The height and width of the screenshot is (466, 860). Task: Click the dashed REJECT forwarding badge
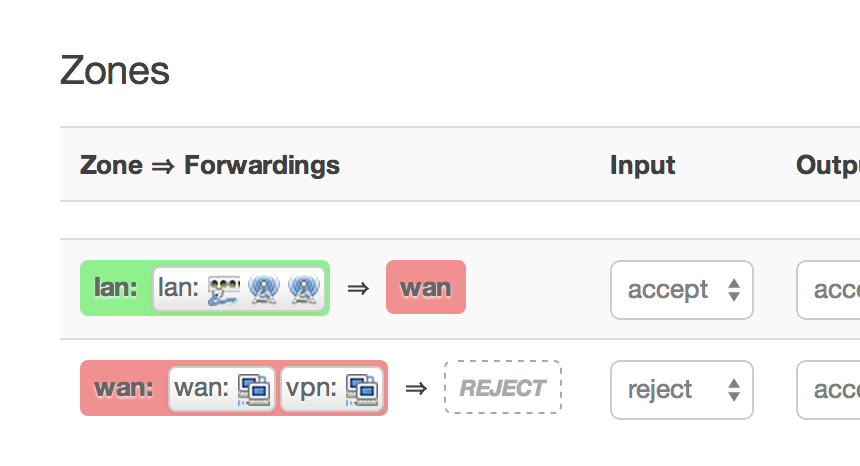pos(503,388)
